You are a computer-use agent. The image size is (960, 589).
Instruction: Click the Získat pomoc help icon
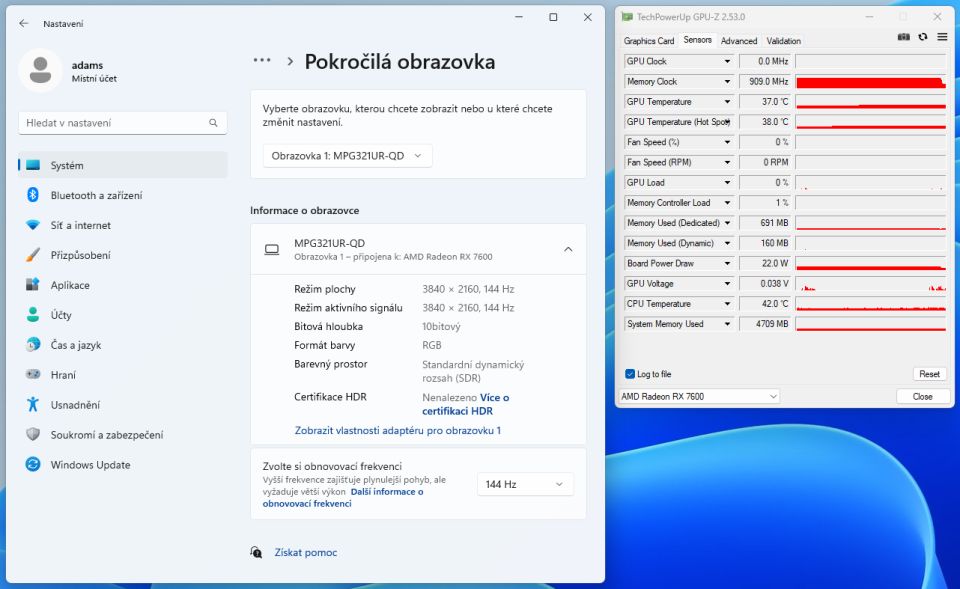click(256, 552)
